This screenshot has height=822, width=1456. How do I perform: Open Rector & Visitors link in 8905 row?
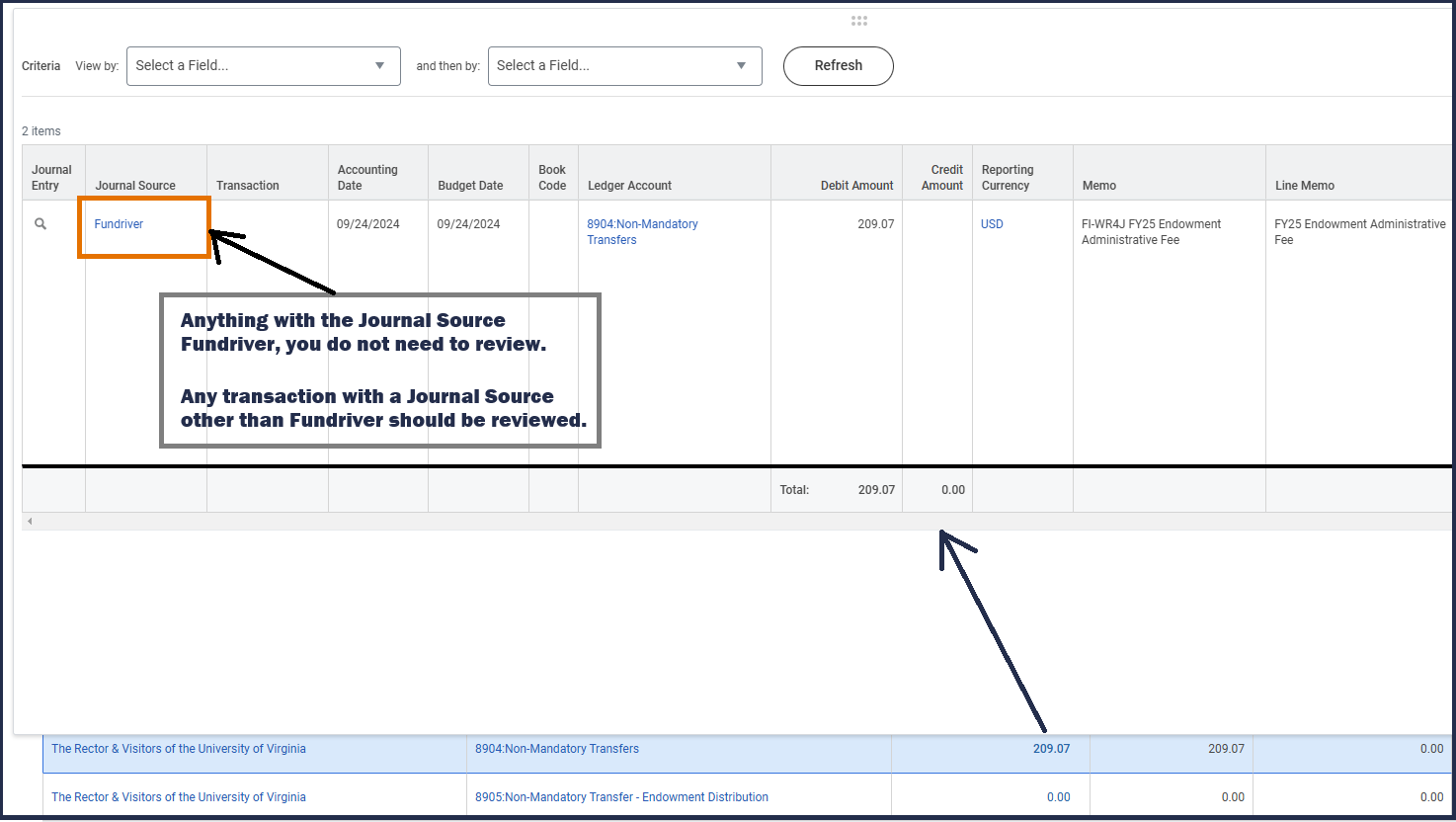[x=179, y=797]
